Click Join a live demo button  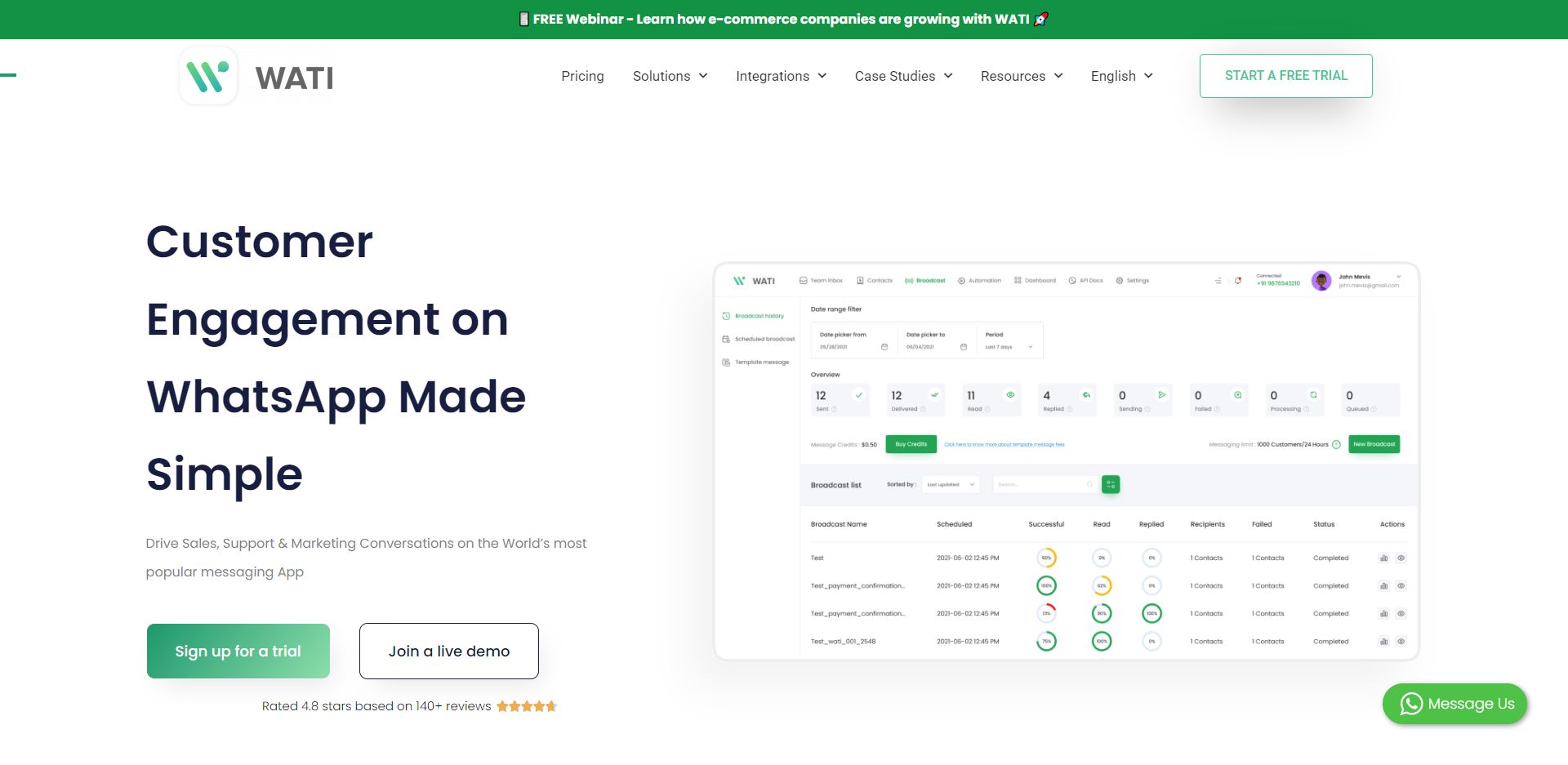449,651
